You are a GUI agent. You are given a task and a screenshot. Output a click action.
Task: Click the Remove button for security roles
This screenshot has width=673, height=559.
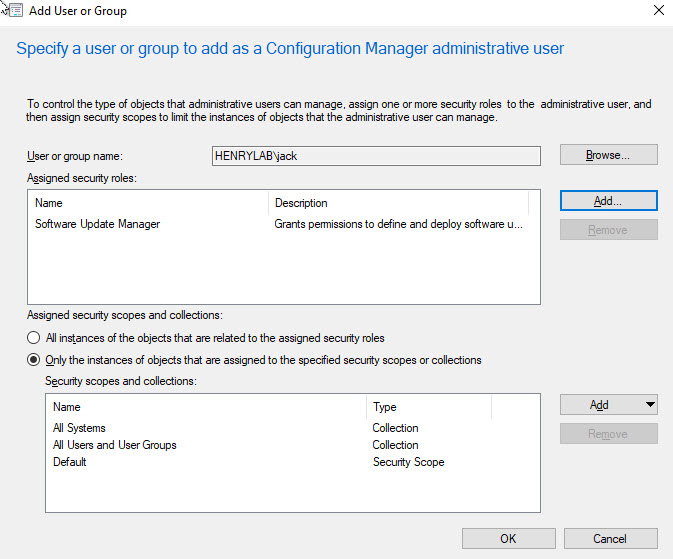tap(608, 230)
